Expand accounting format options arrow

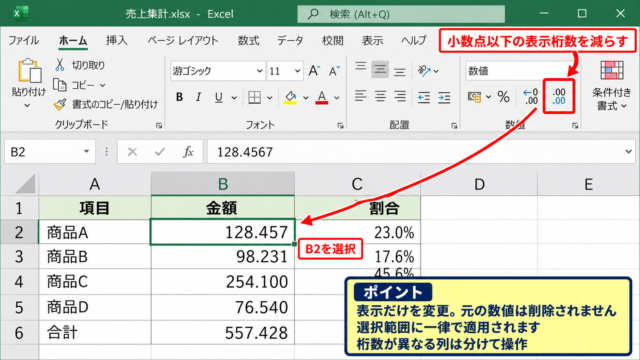[x=488, y=97]
